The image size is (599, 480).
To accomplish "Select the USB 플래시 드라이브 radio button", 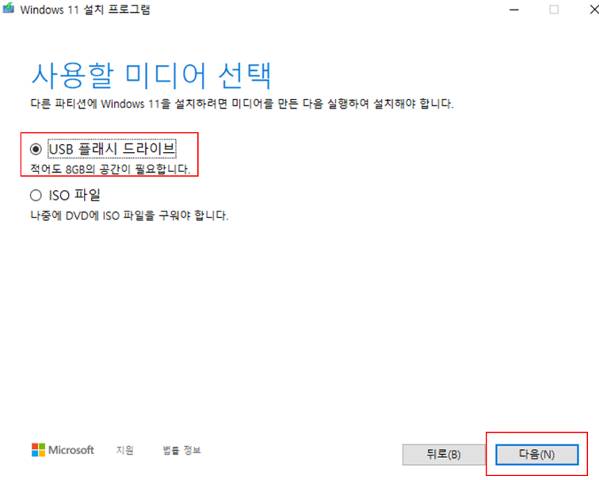I will (x=36, y=149).
